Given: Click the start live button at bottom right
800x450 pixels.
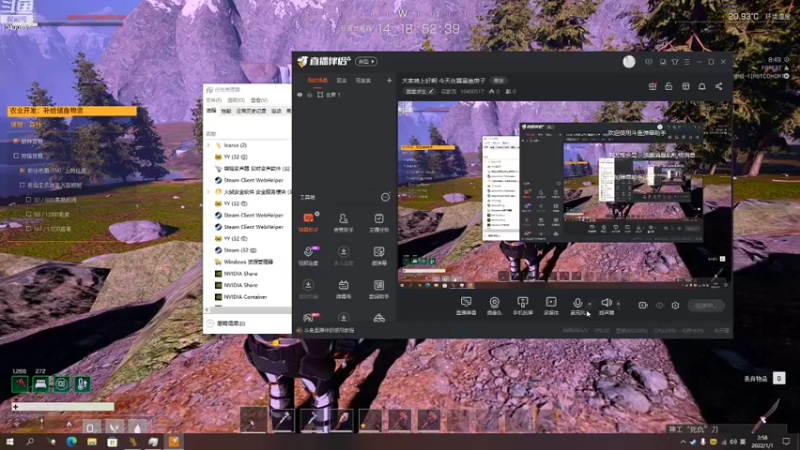Looking at the screenshot, I should pos(706,306).
